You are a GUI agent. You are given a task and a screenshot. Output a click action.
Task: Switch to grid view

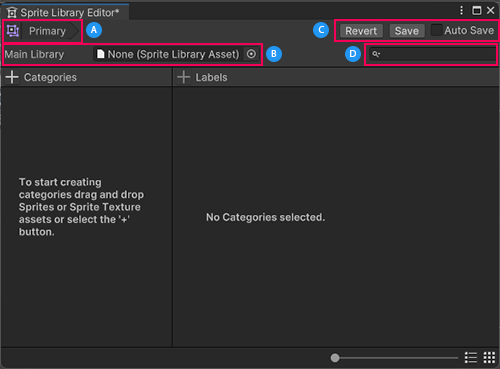point(489,358)
